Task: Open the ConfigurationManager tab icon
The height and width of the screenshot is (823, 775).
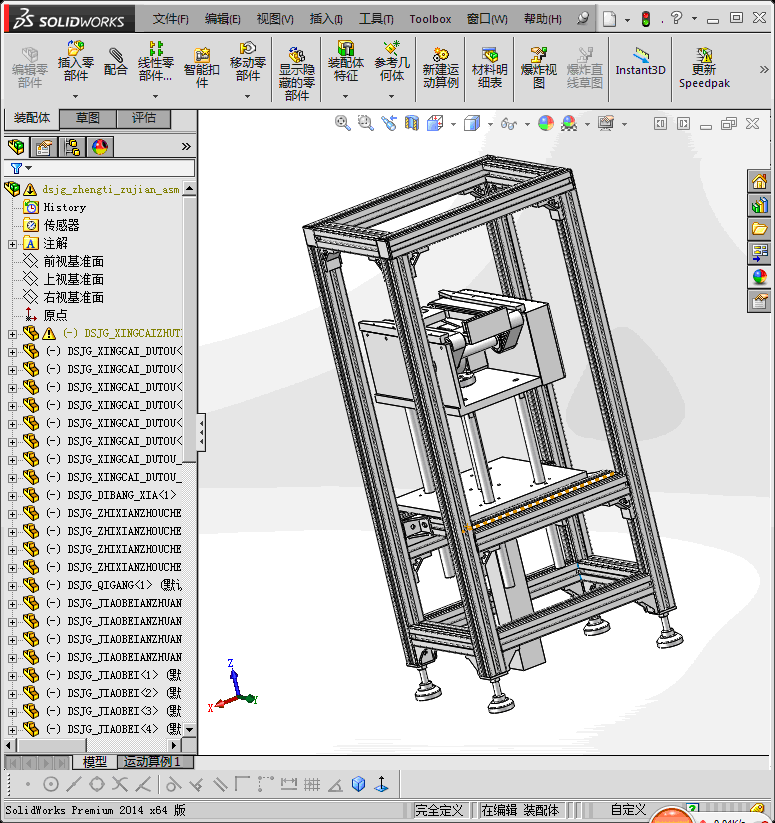Action: pyautogui.click(x=72, y=147)
